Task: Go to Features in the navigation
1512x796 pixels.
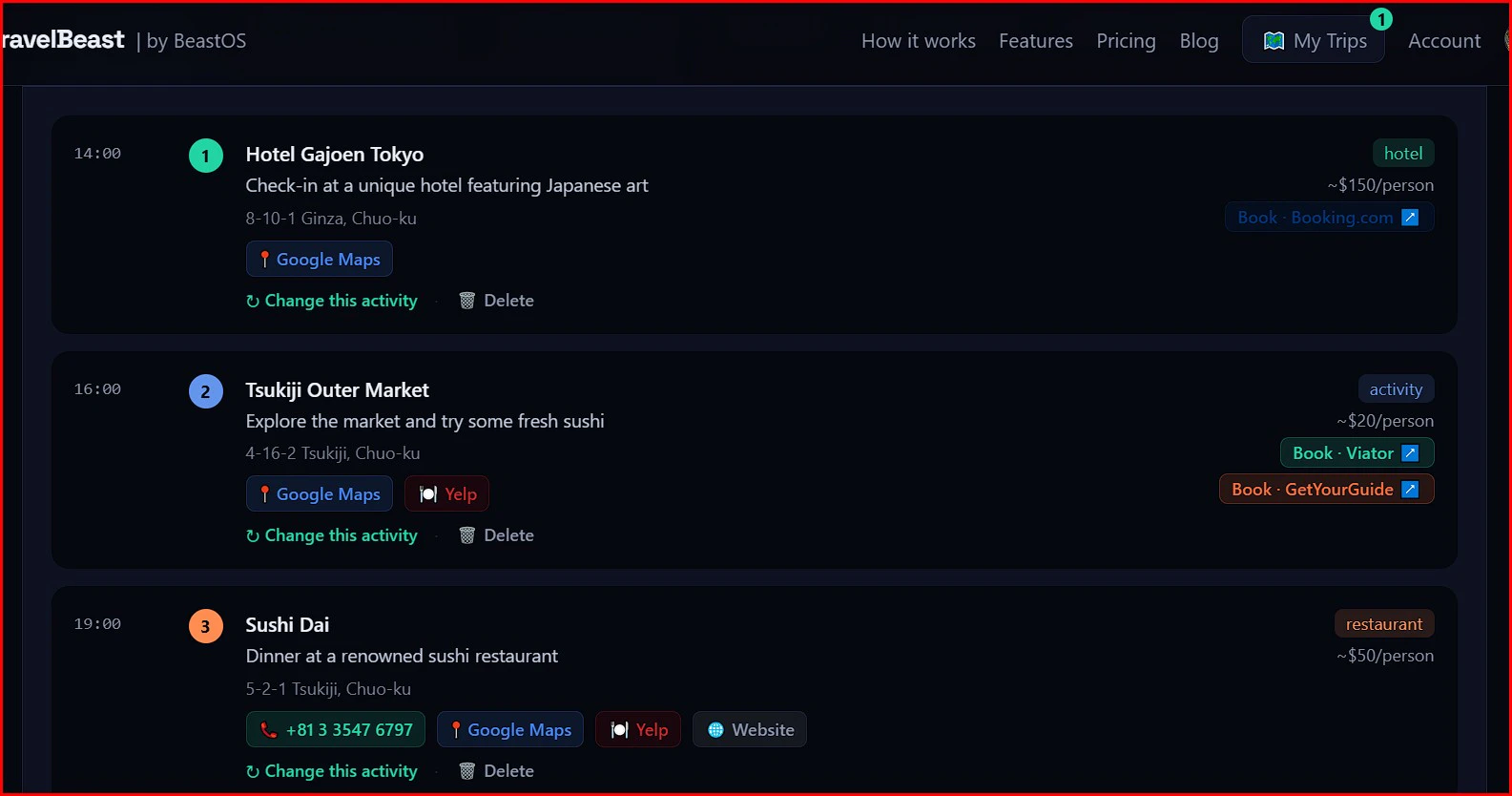Action: 1036,41
